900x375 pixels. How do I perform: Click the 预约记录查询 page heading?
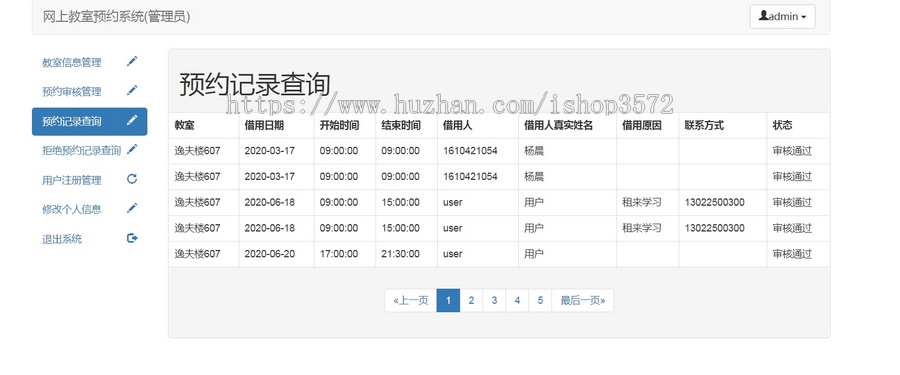pos(255,84)
